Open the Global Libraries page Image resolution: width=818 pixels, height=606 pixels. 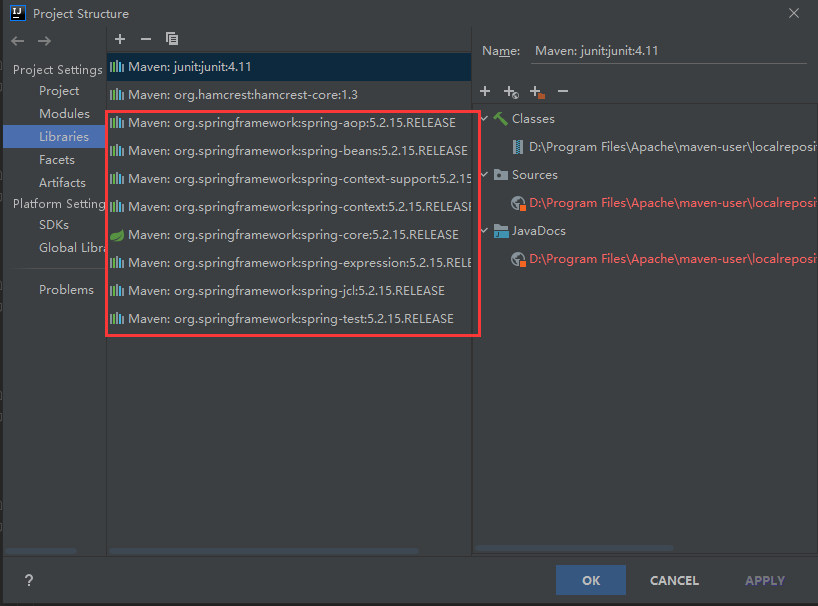point(72,248)
